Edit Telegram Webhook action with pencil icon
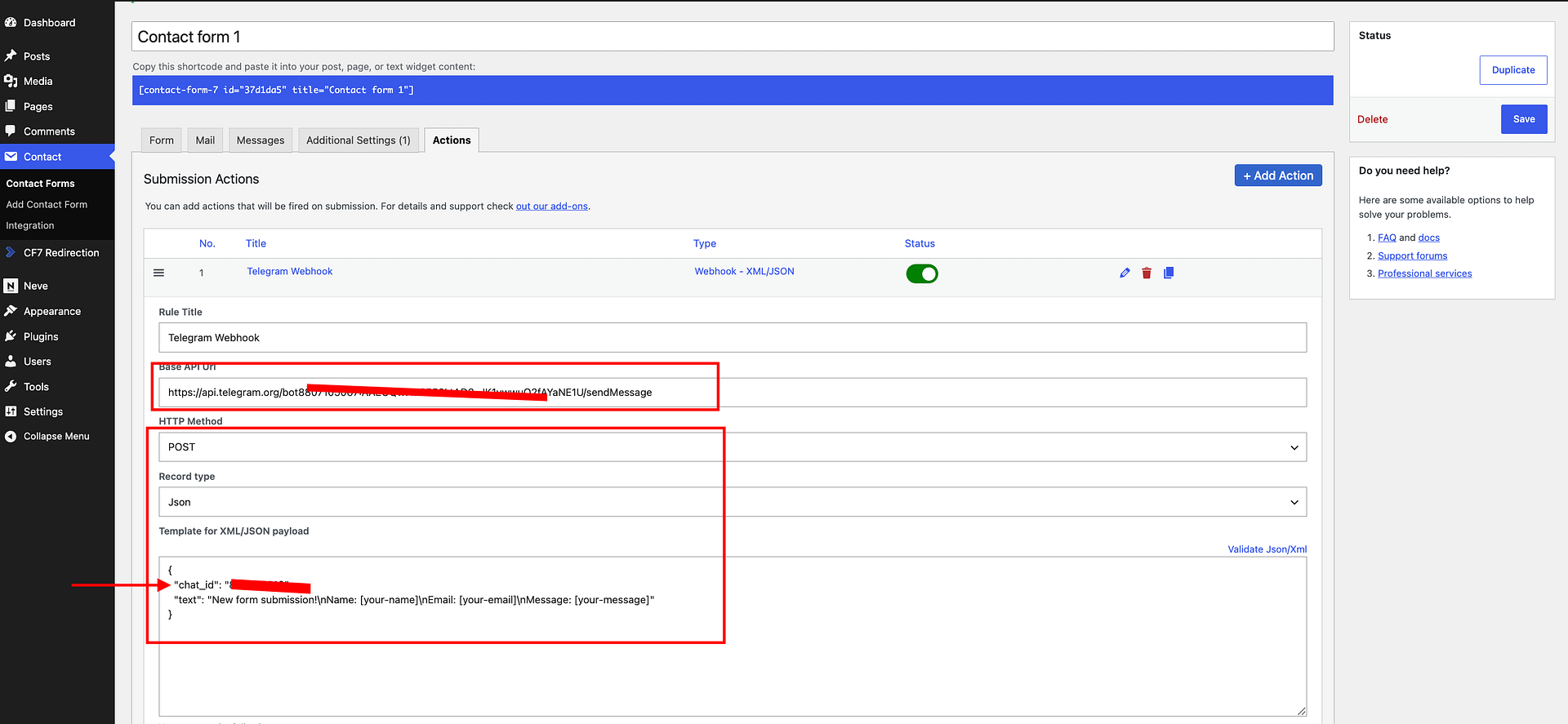 click(x=1125, y=273)
